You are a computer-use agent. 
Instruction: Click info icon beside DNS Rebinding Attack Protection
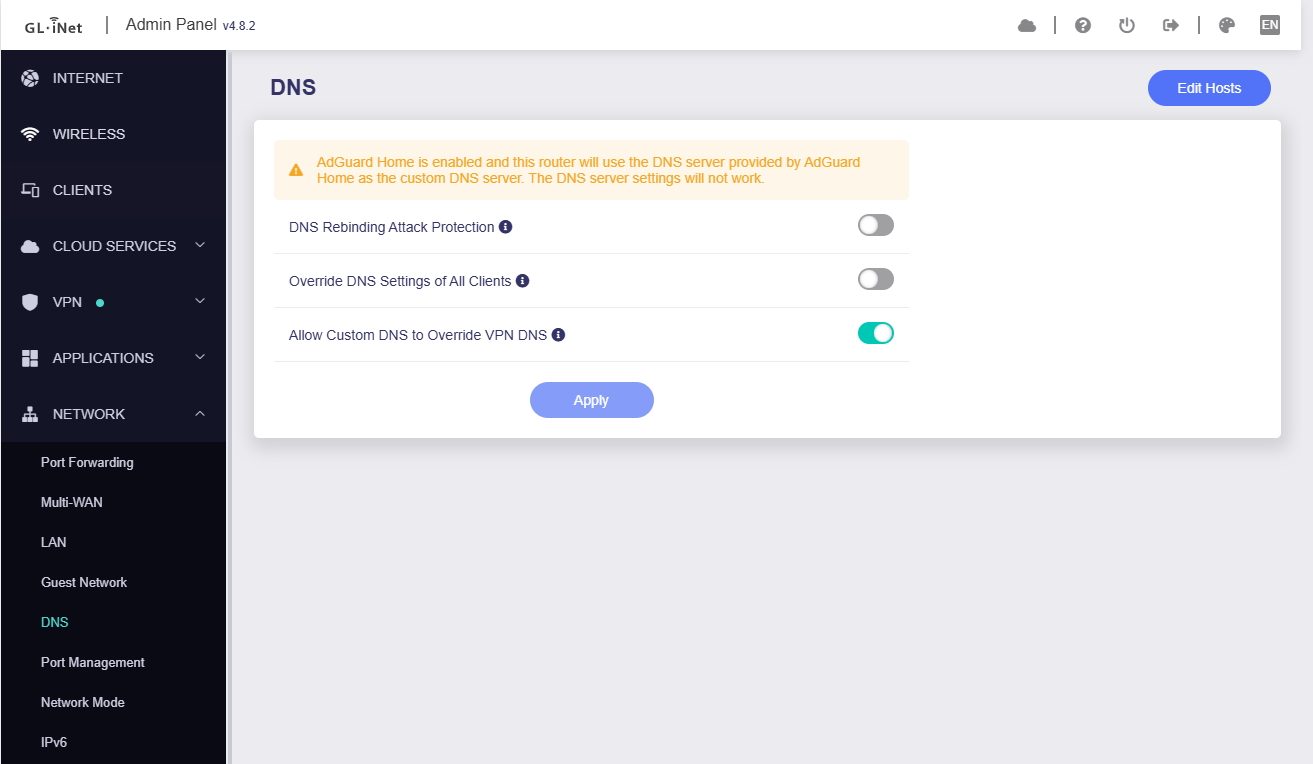click(x=506, y=227)
